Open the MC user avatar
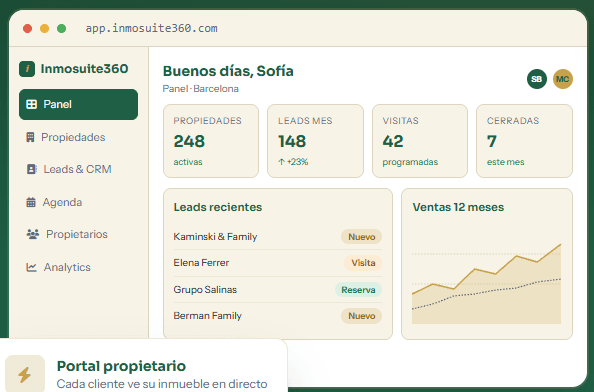 tap(563, 79)
